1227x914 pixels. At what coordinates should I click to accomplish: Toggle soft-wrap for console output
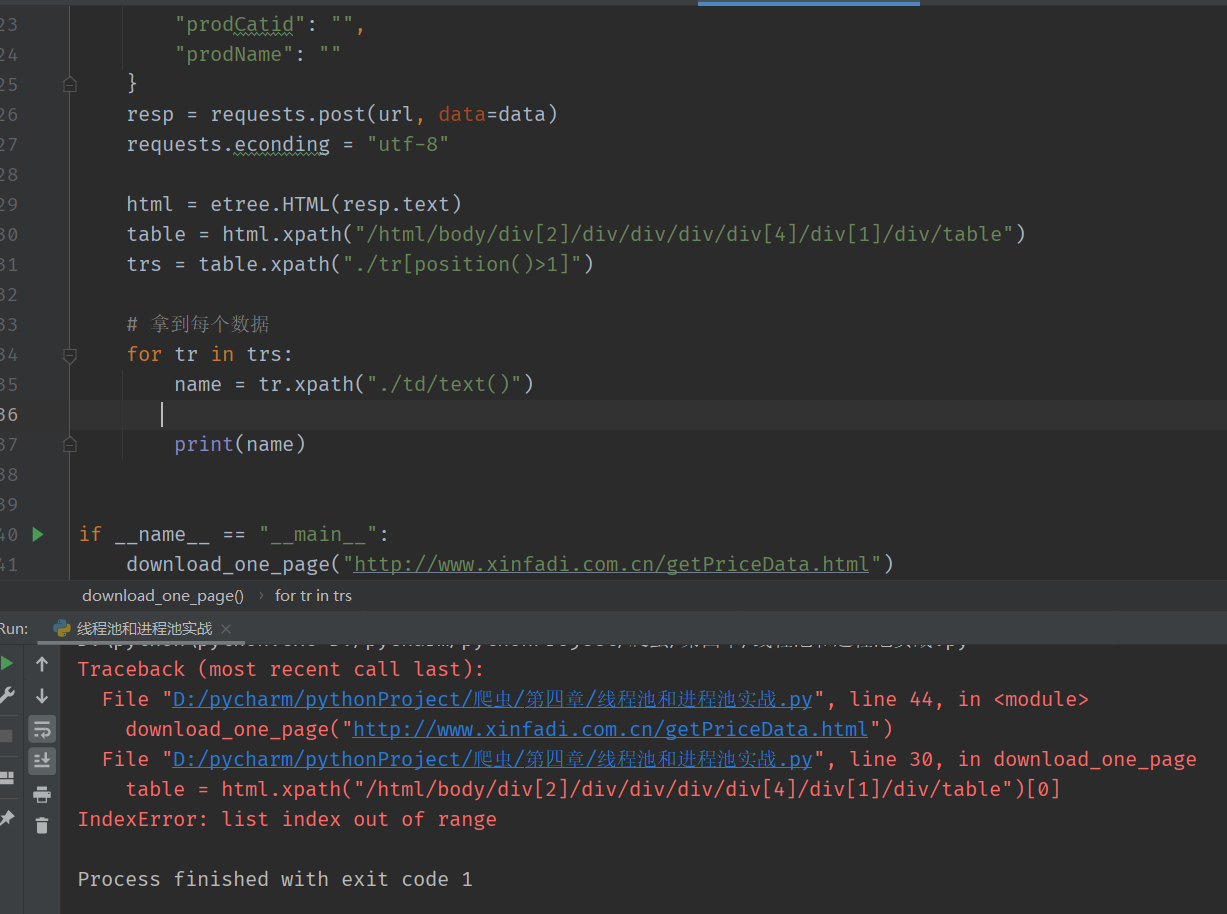point(42,729)
